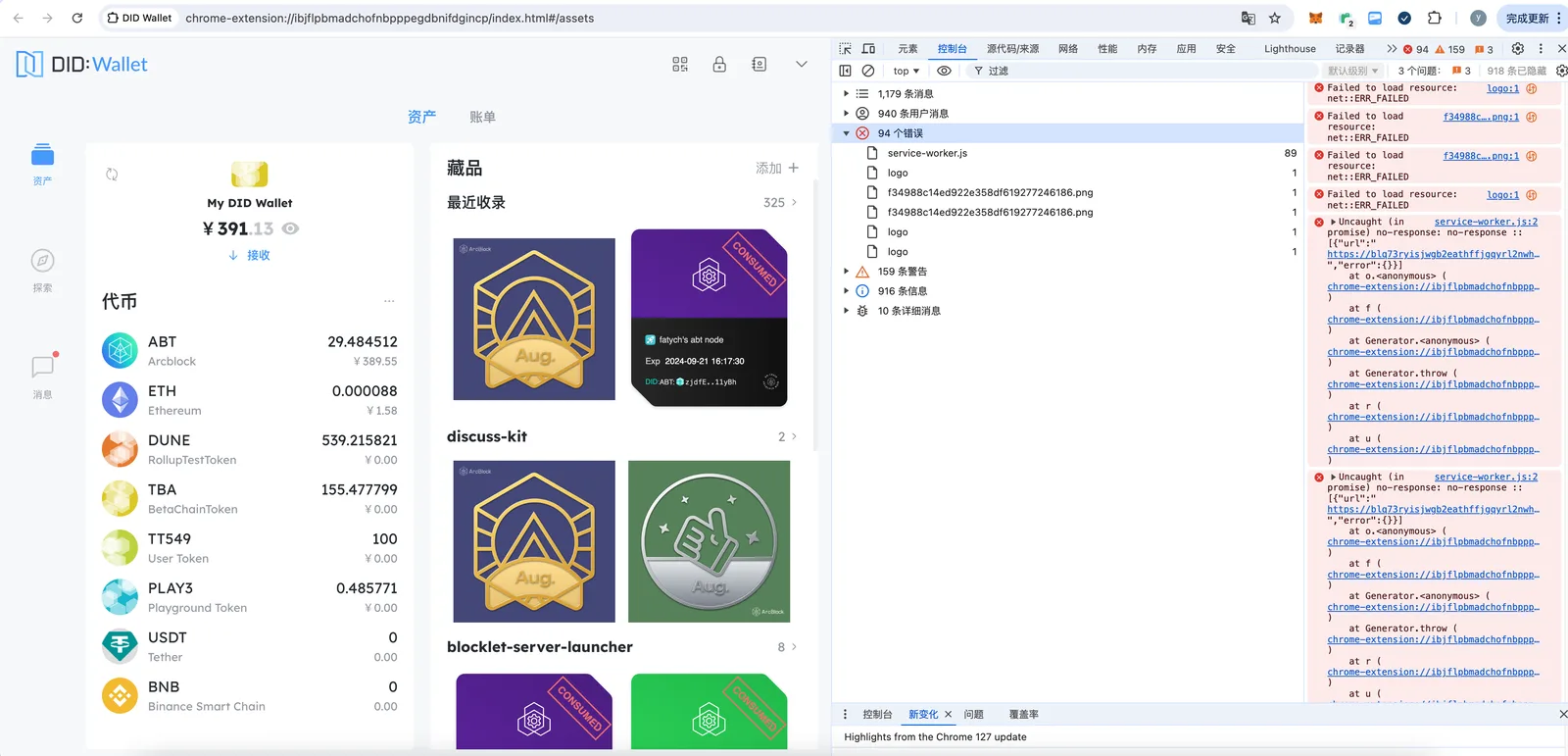Switch to DevTools 网络 tab
The height and width of the screenshot is (756, 1568).
pyautogui.click(x=1068, y=48)
